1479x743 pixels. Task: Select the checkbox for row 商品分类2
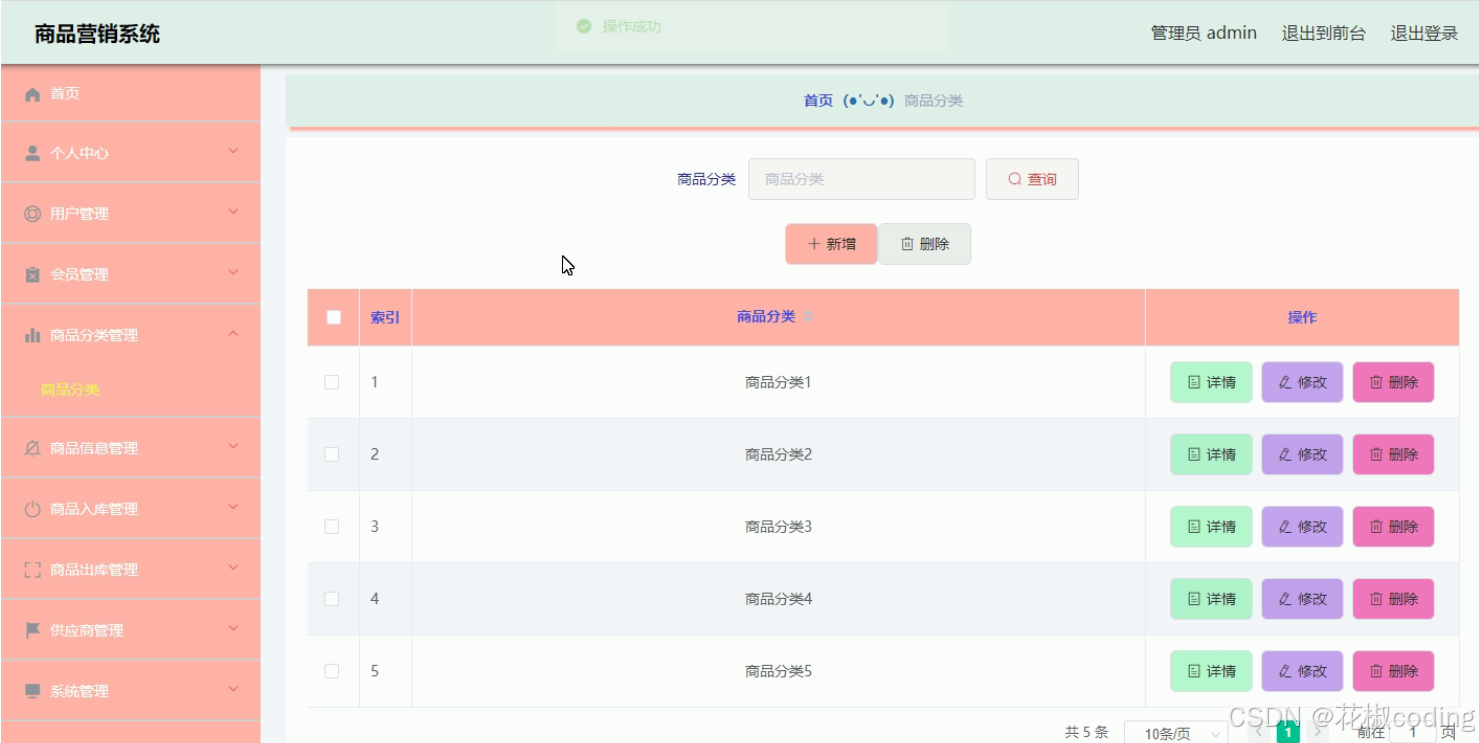[x=332, y=454]
